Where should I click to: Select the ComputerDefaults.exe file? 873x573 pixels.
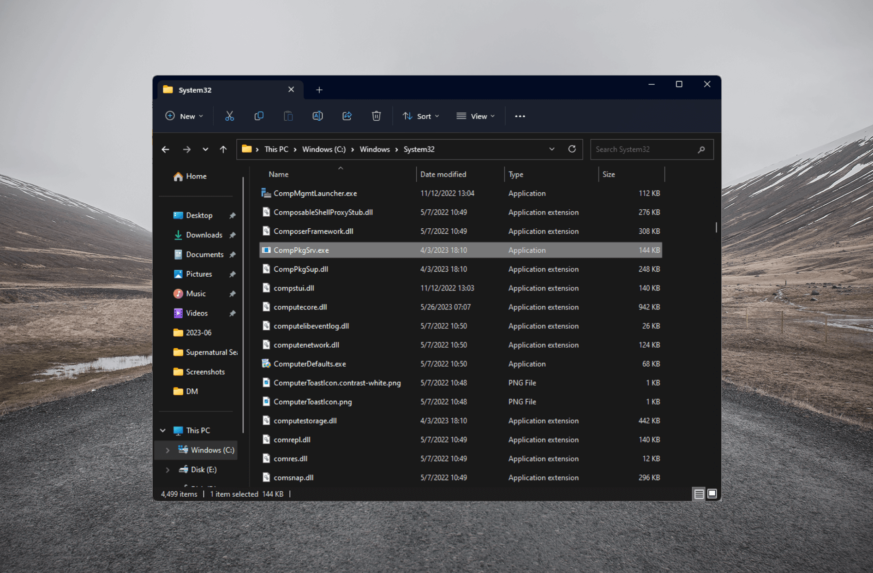tap(310, 364)
